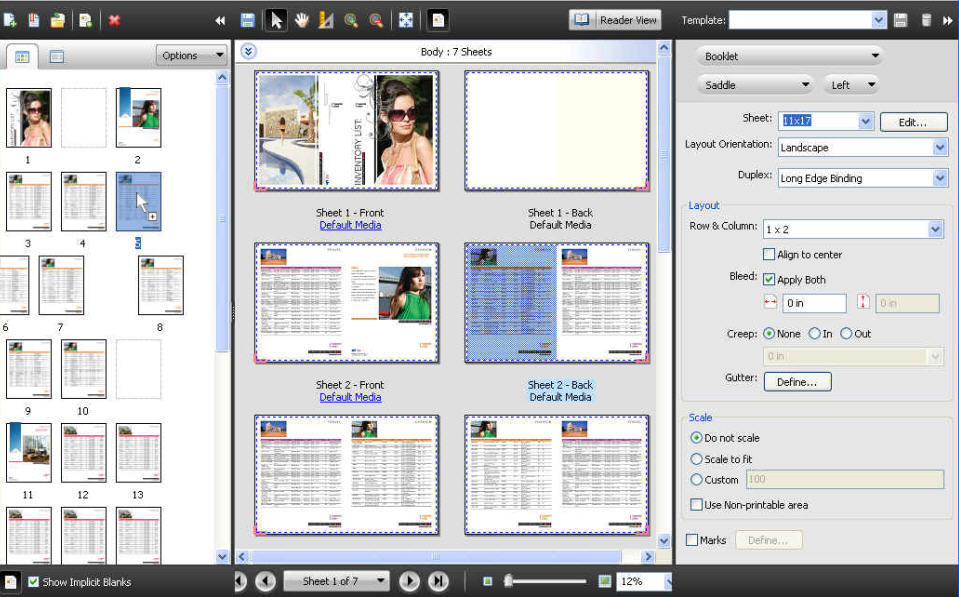
Task: Select the thumbnail for page 11
Action: click(28, 453)
